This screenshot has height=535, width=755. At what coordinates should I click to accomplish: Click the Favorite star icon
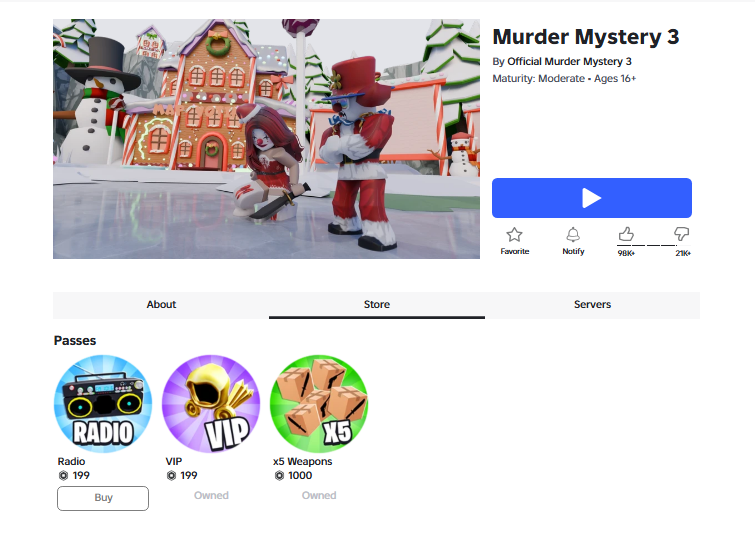pyautogui.click(x=514, y=235)
